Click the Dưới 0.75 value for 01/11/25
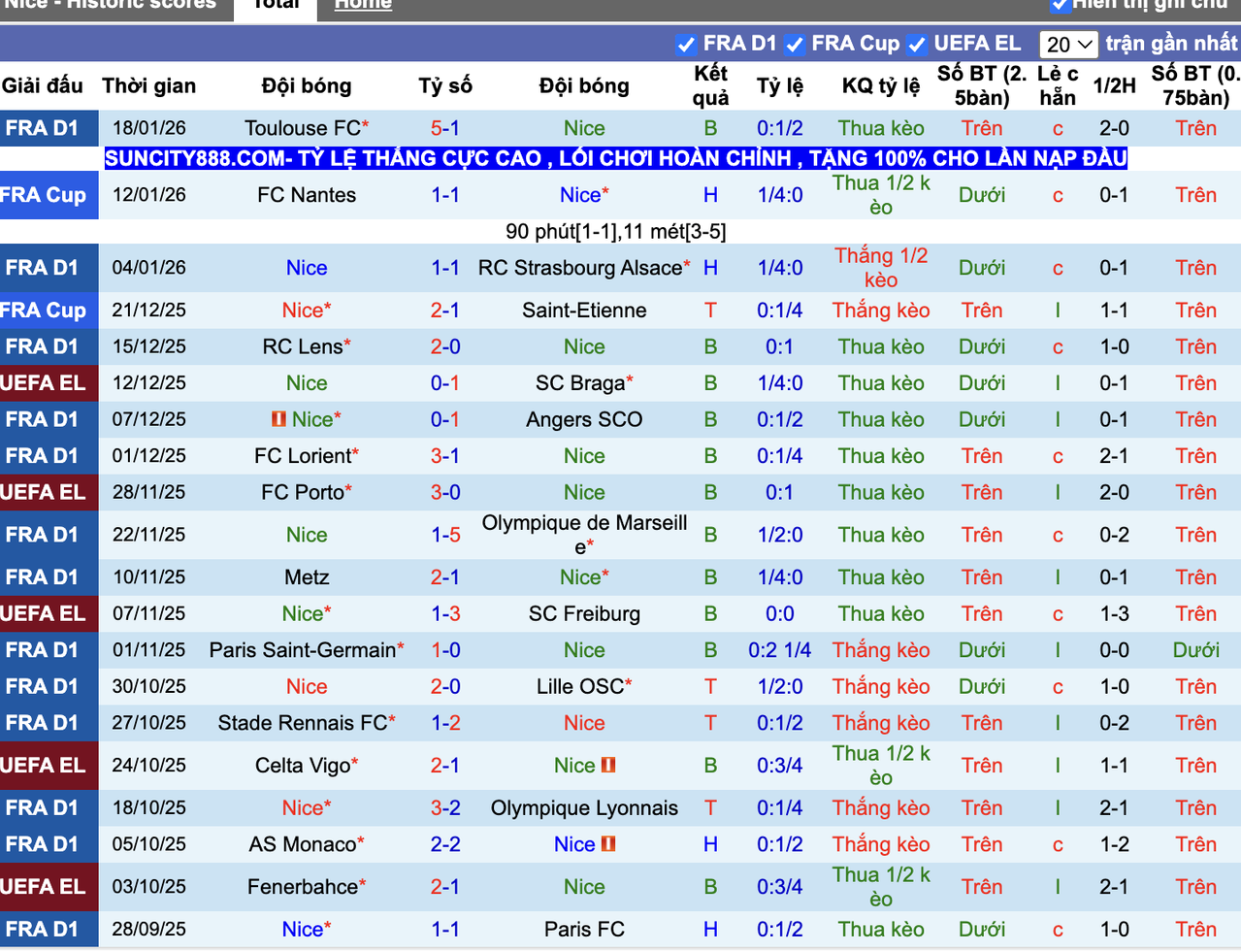The image size is (1241, 952). click(1195, 650)
